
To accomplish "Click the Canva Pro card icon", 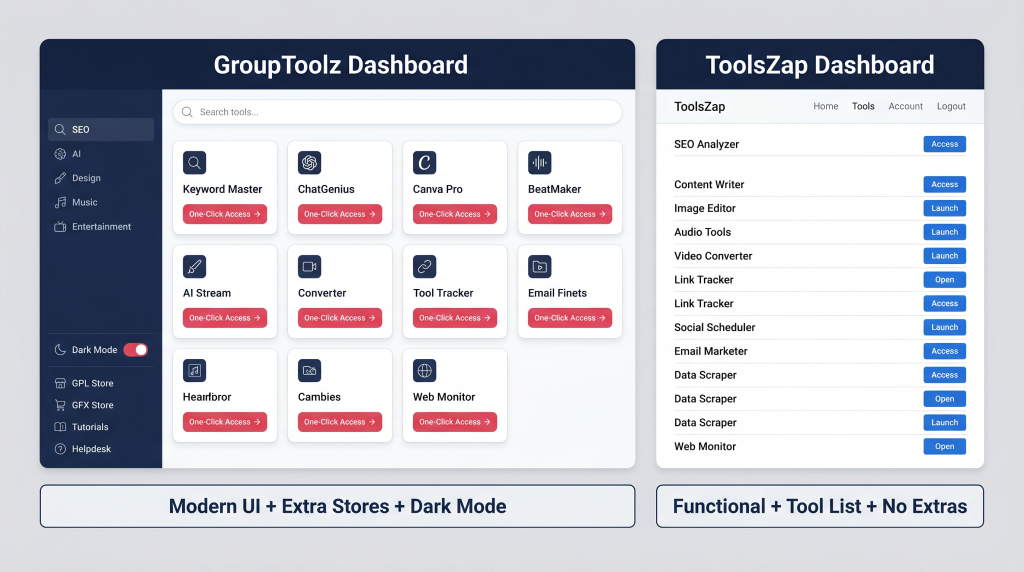I will point(424,163).
